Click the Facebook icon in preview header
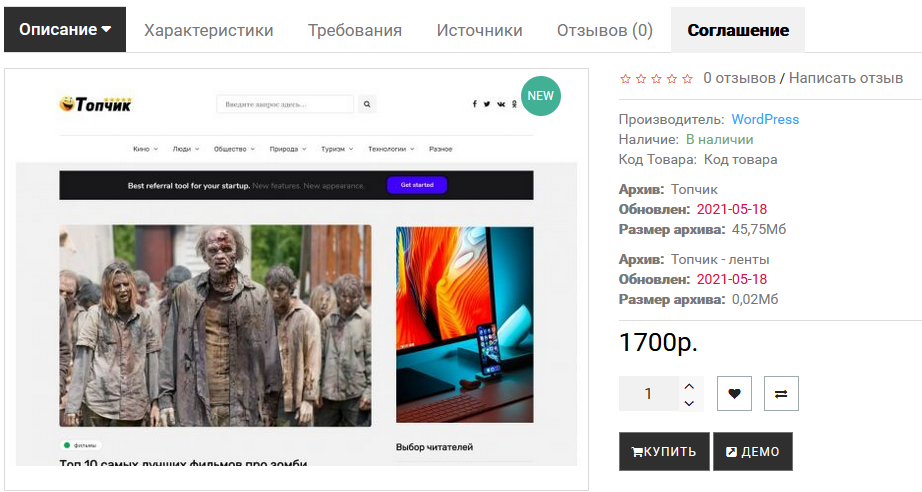Screen dimensions: 922x492 pyautogui.click(x=475, y=104)
